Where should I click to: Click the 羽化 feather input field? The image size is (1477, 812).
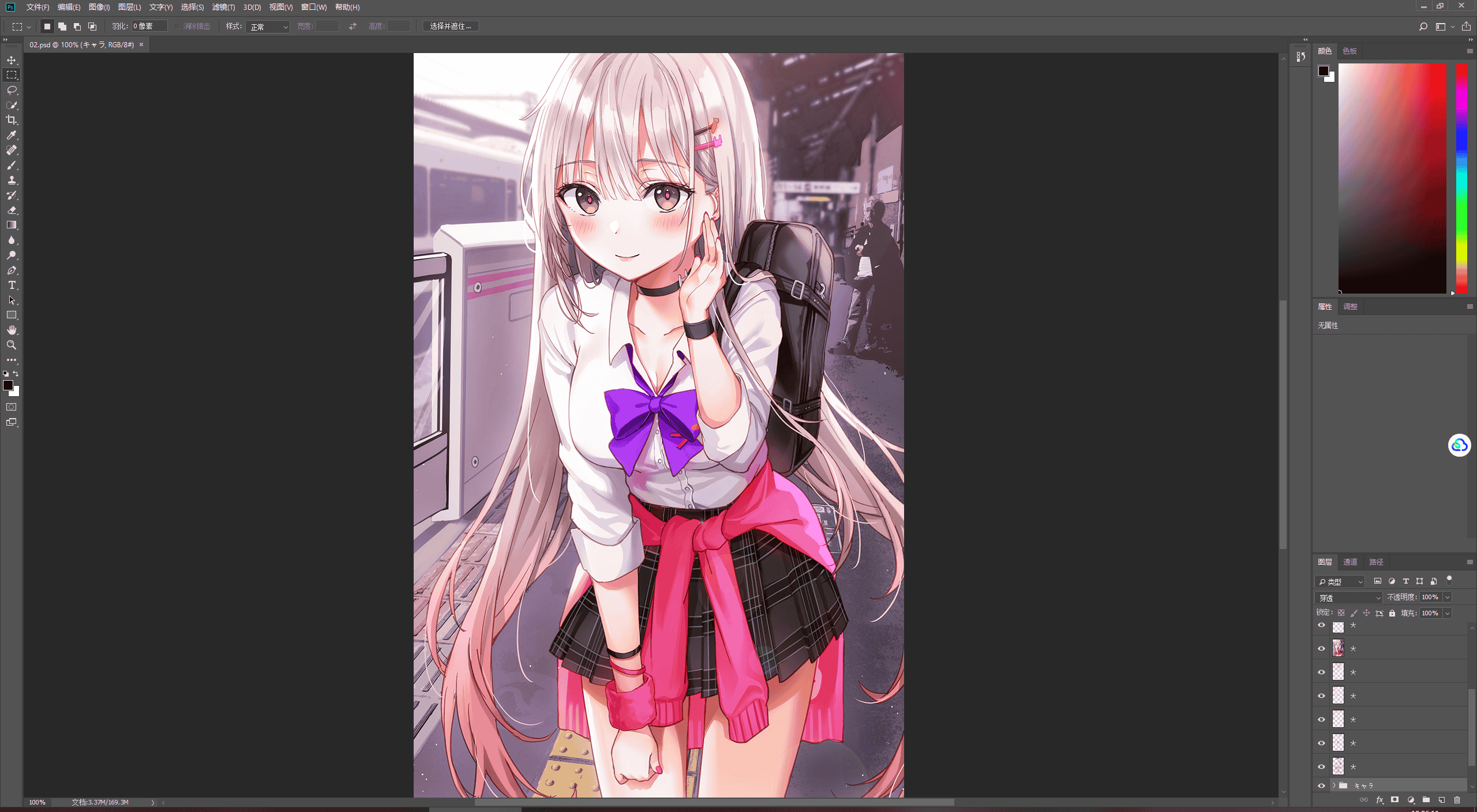[149, 27]
